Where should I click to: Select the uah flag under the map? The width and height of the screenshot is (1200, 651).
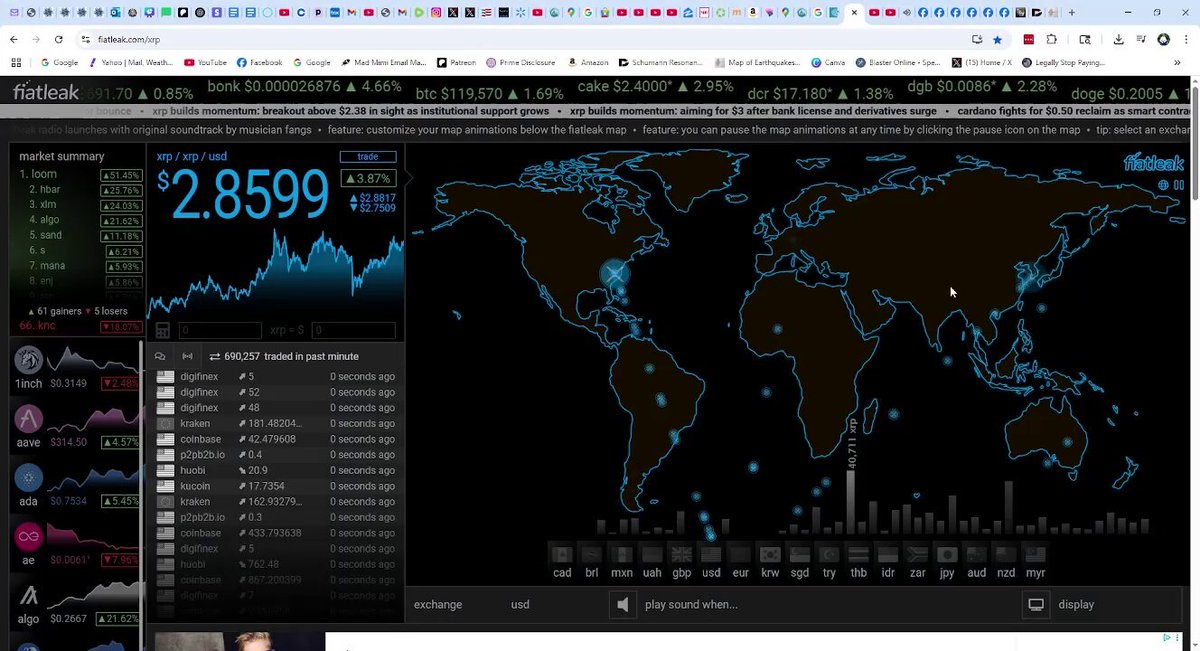click(651, 554)
